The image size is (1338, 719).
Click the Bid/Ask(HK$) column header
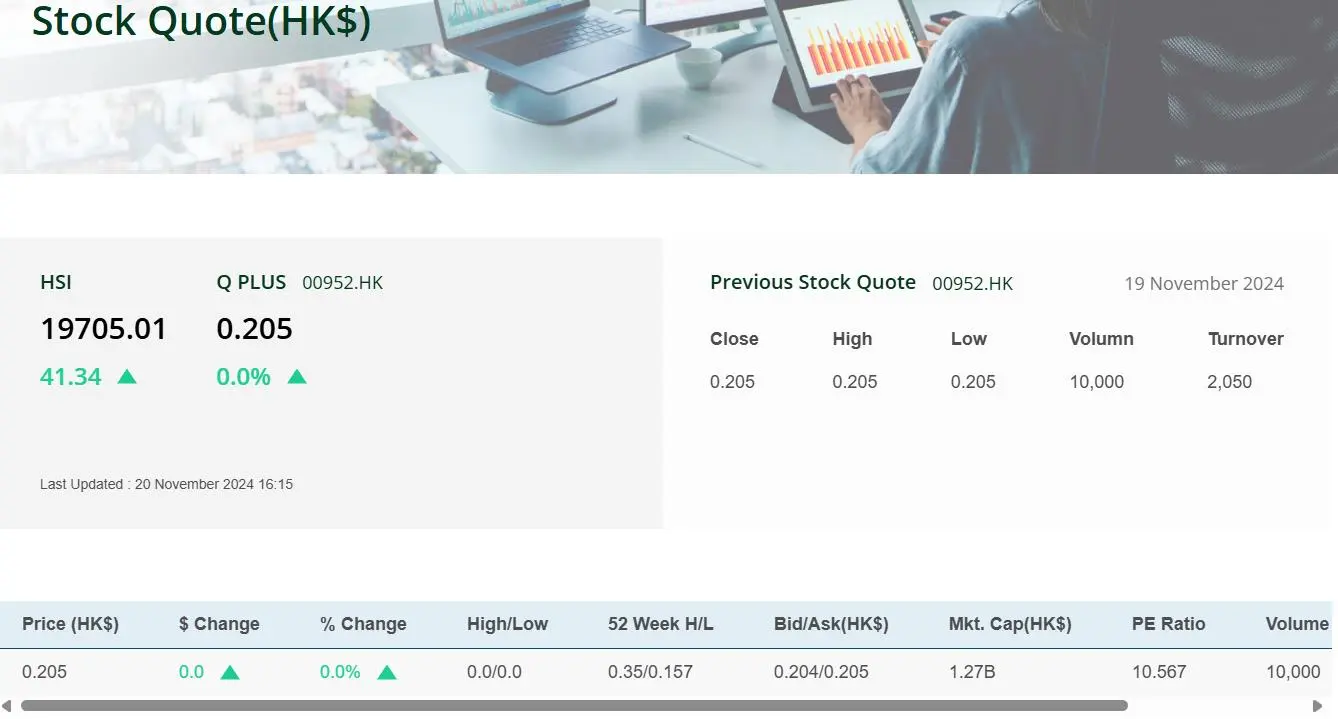point(831,624)
